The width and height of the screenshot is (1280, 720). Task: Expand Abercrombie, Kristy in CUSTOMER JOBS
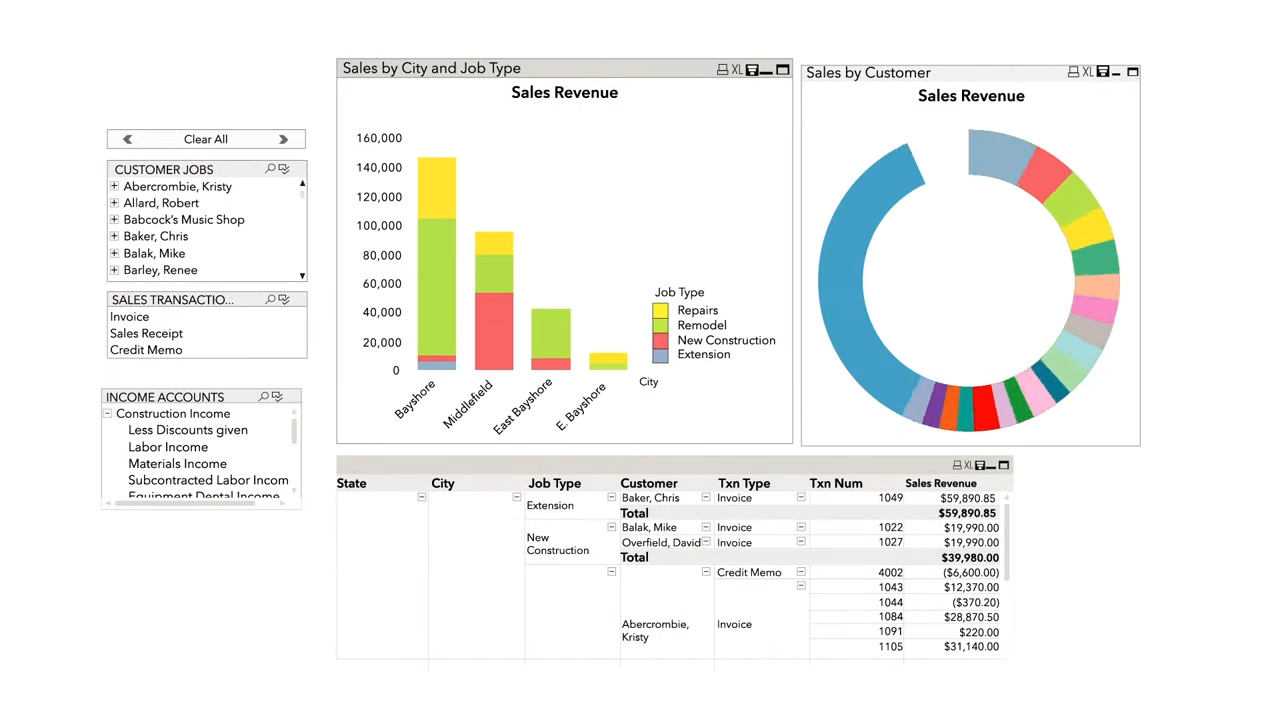(113, 186)
